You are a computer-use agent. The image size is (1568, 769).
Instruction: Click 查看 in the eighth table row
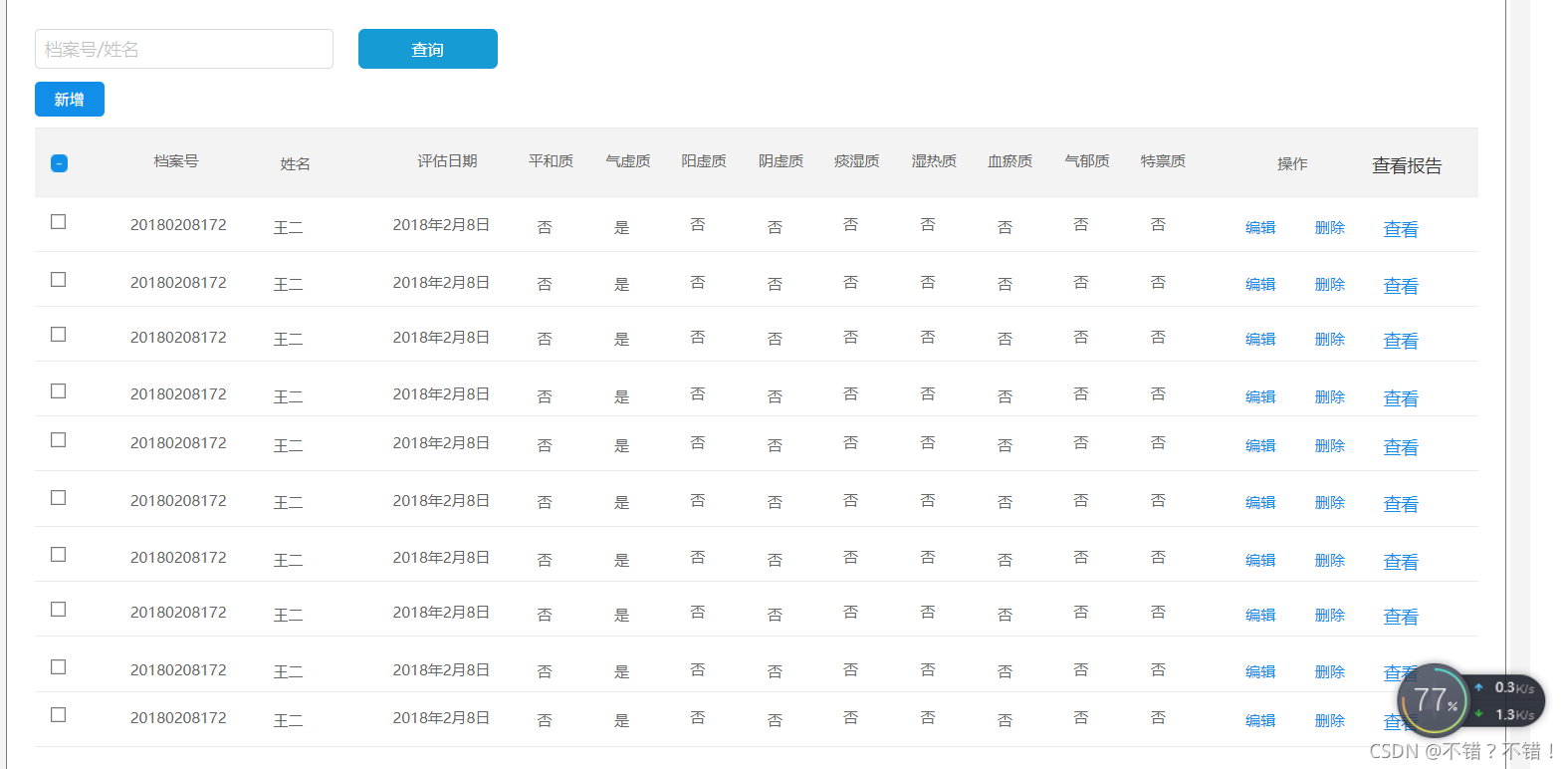click(x=1401, y=617)
